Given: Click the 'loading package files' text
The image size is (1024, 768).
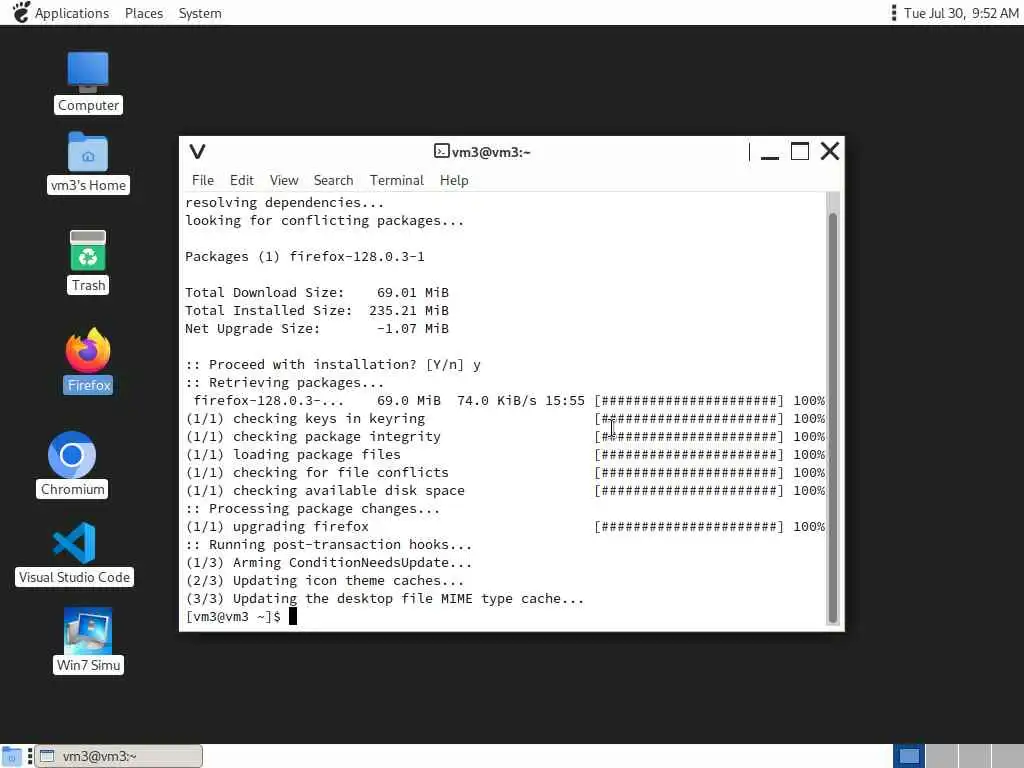Looking at the screenshot, I should 317,455.
